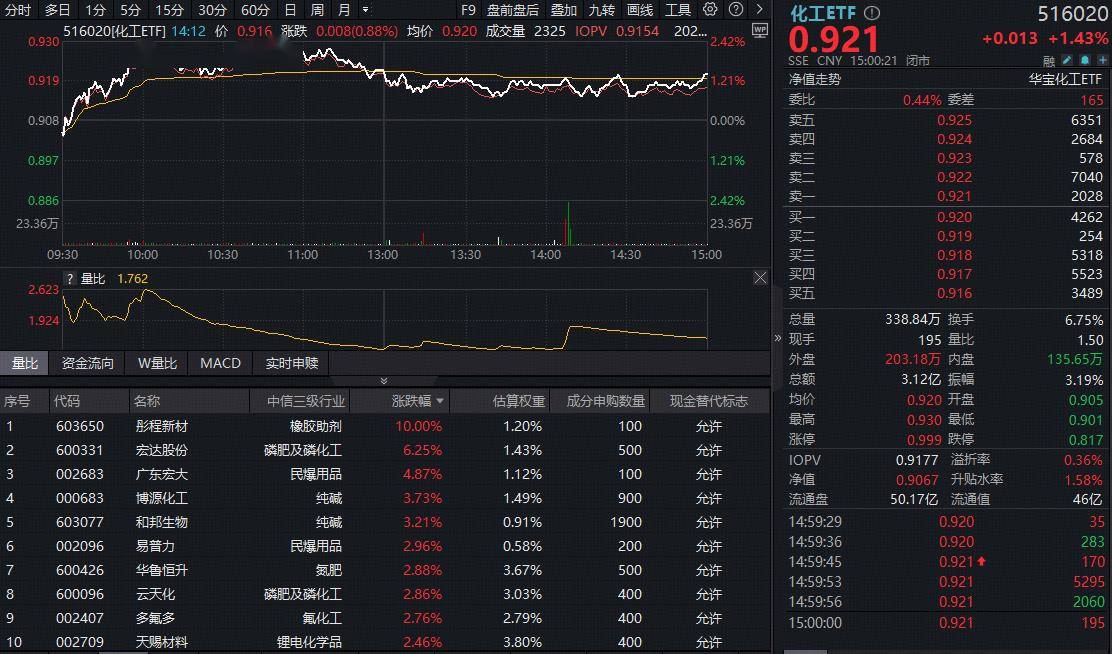Screen dimensions: 1112x654
Task: Select 广东宏大 stock row
Action: point(384,474)
